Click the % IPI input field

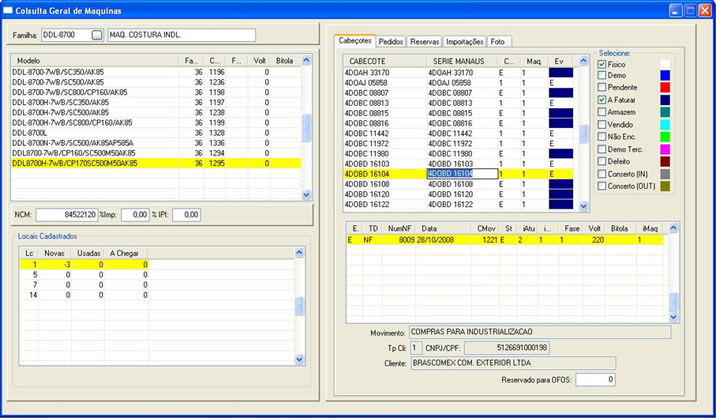tap(186, 215)
